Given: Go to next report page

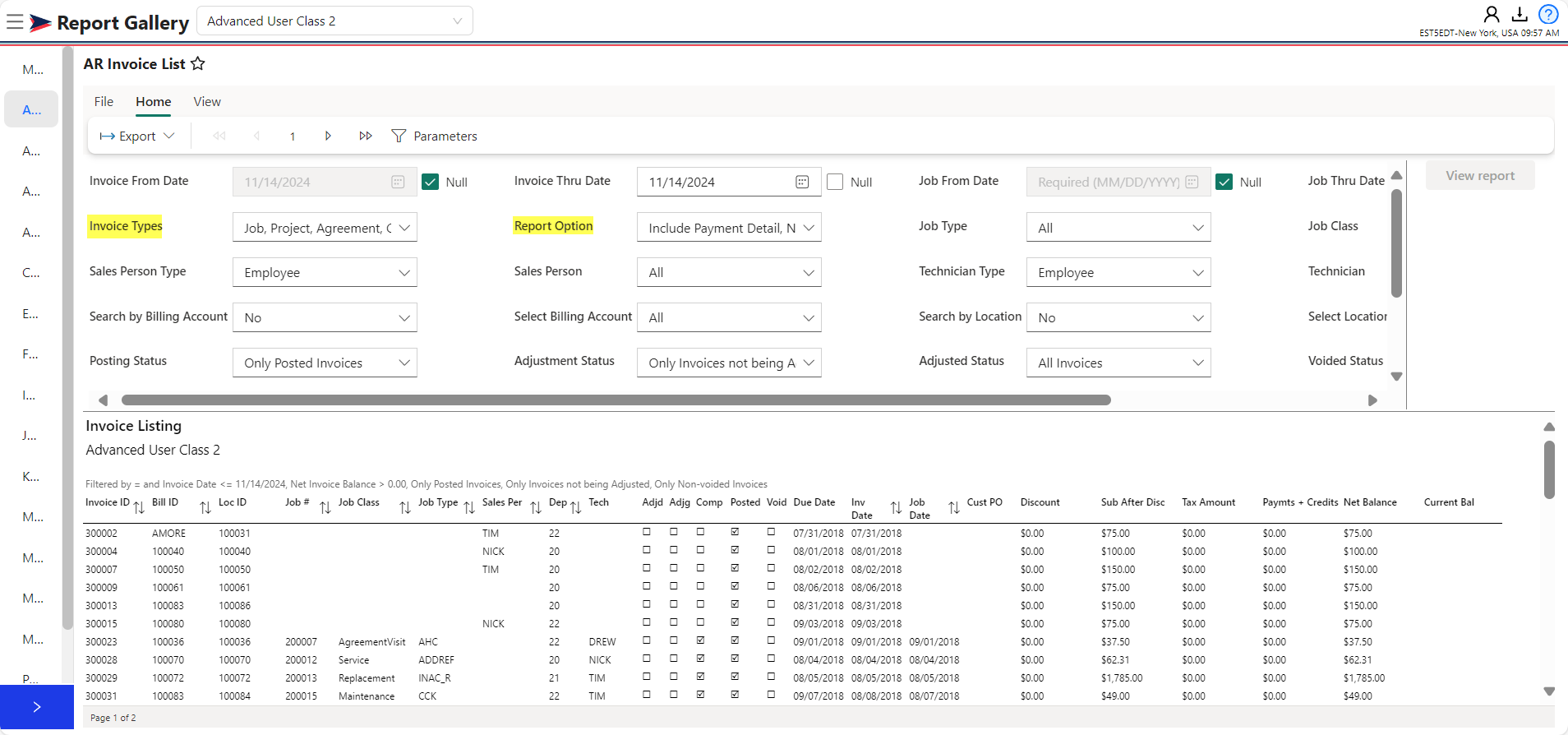Looking at the screenshot, I should (x=328, y=136).
